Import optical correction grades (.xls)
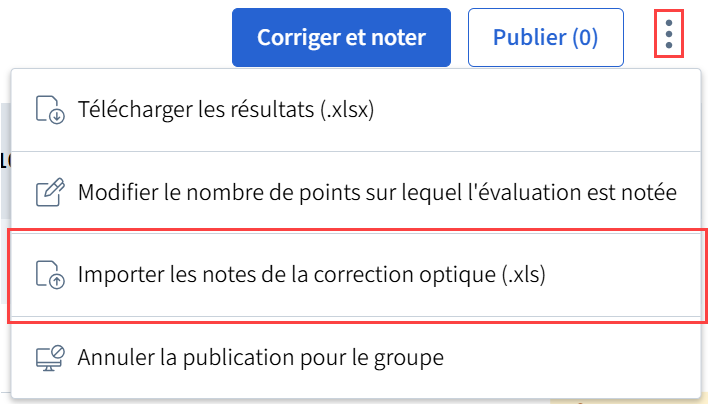The width and height of the screenshot is (708, 404). [x=311, y=274]
